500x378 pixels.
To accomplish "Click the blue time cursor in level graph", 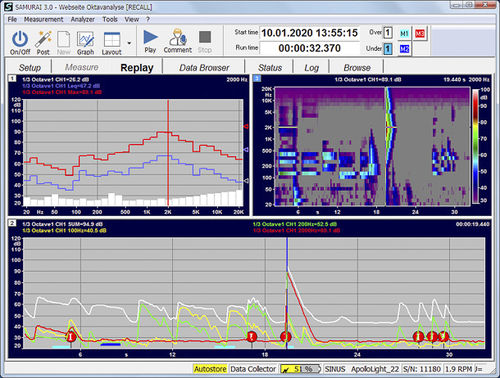I will (x=287, y=293).
